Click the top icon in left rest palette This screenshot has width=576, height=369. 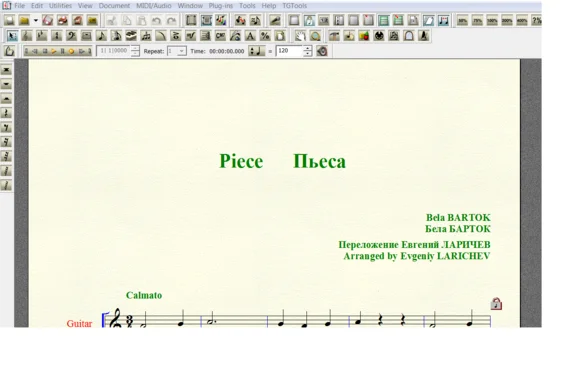pyautogui.click(x=6, y=70)
